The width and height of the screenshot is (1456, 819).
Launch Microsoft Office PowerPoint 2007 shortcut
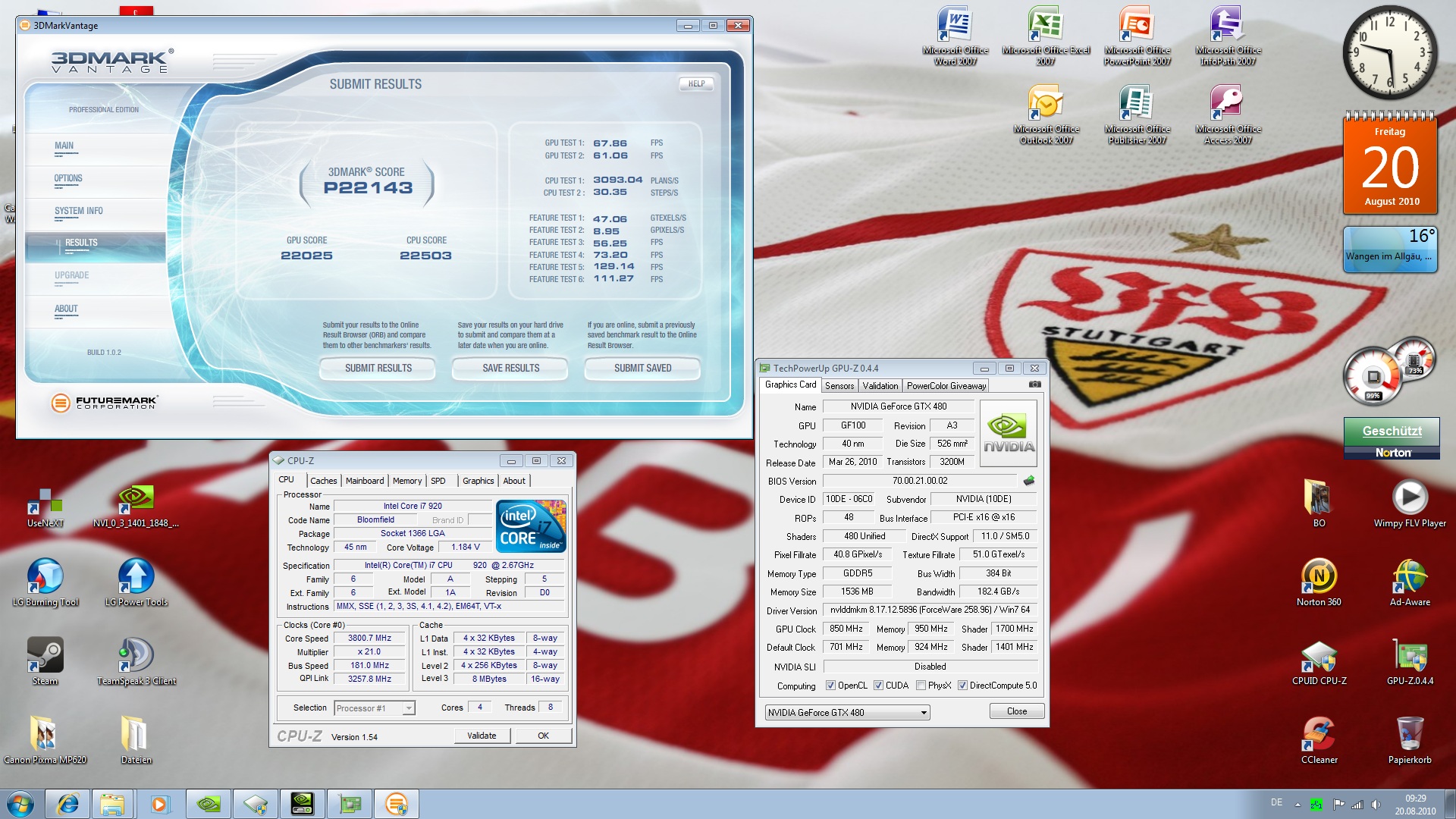[x=1137, y=36]
